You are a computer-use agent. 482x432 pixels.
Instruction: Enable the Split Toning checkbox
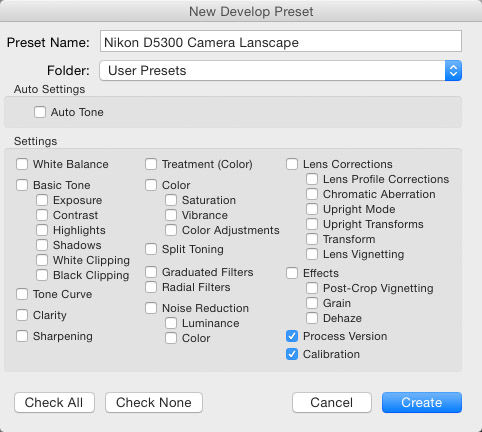click(151, 249)
